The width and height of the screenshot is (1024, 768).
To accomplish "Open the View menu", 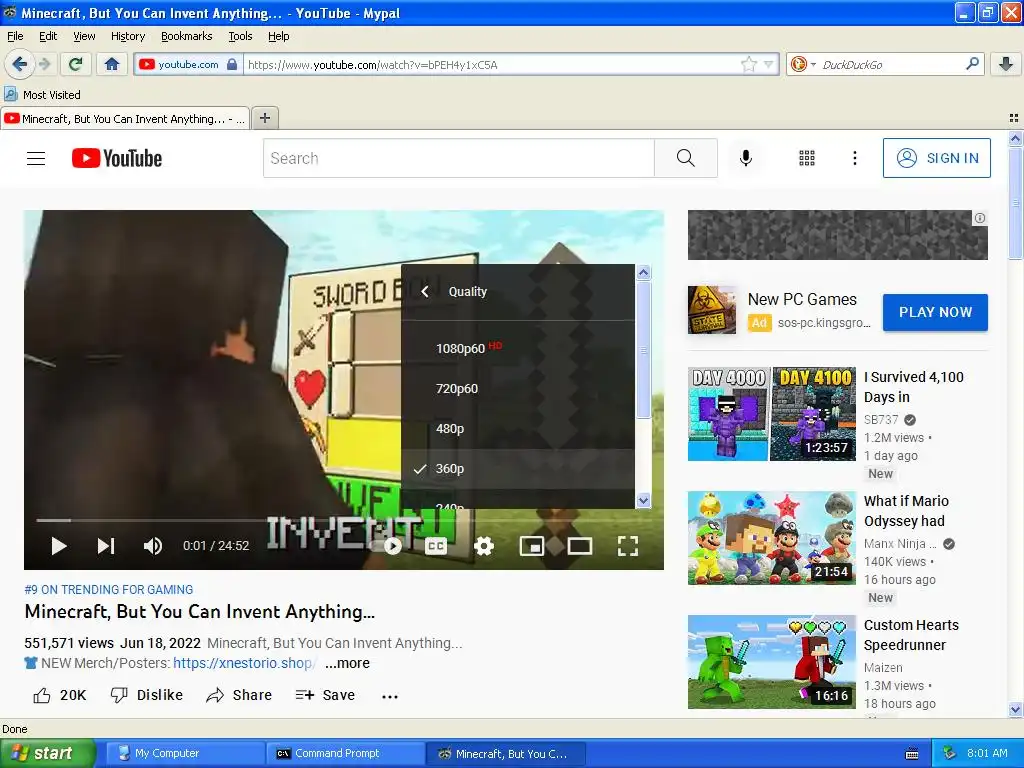I will [84, 36].
